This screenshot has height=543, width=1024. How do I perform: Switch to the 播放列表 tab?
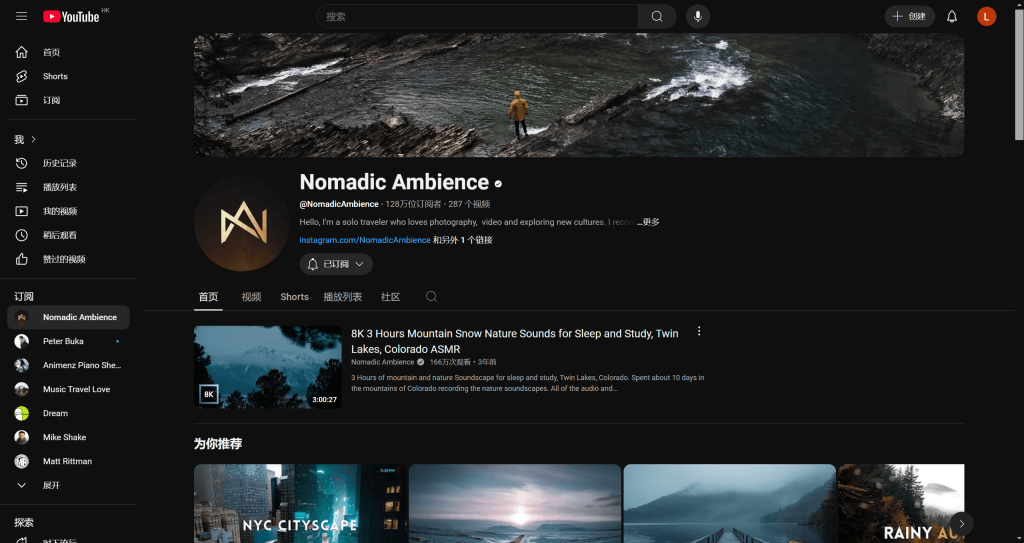(342, 297)
